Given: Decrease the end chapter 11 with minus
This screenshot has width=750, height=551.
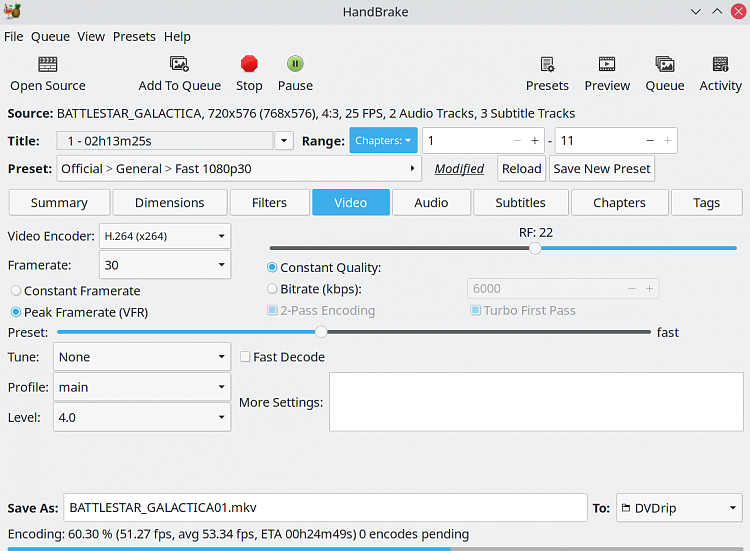Looking at the screenshot, I should click(650, 141).
